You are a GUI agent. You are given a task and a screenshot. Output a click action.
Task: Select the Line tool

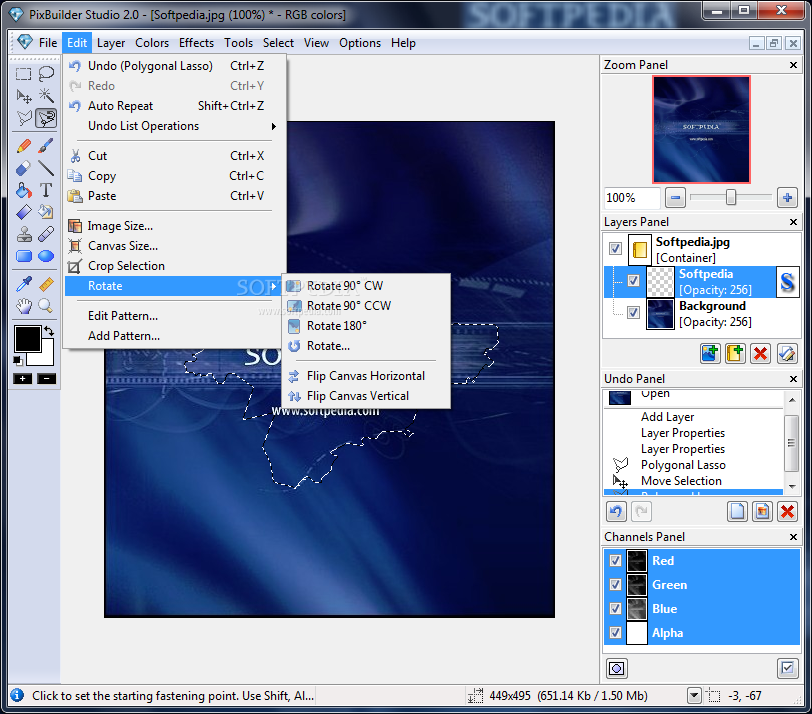point(46,168)
